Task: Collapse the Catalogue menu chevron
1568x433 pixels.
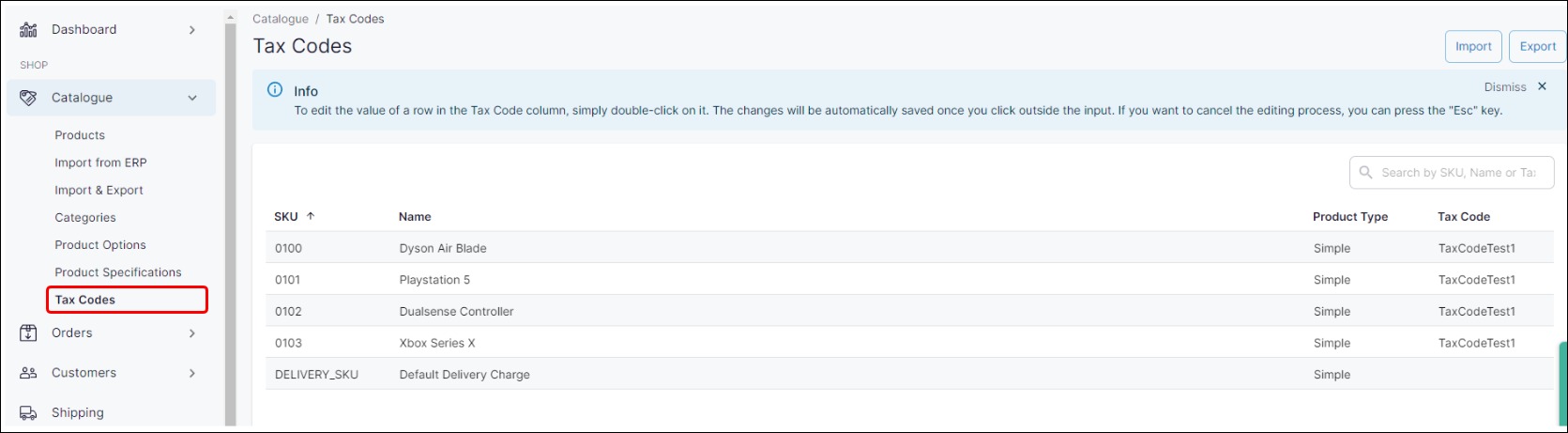Action: (x=192, y=98)
